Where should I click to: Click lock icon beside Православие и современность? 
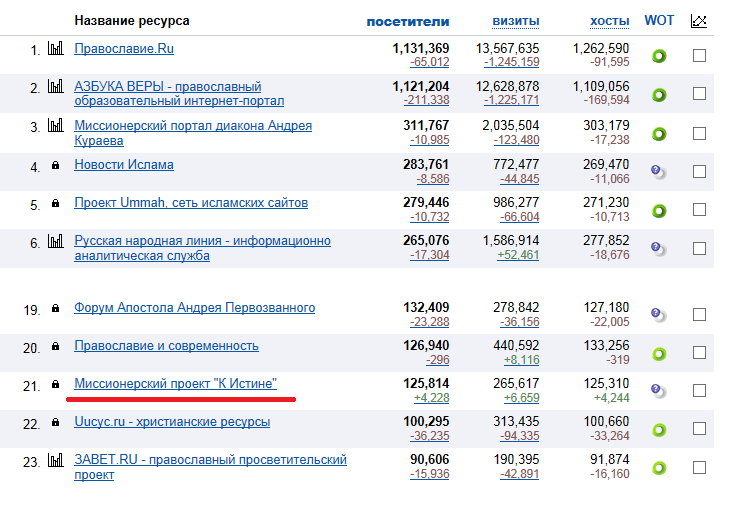click(55, 346)
